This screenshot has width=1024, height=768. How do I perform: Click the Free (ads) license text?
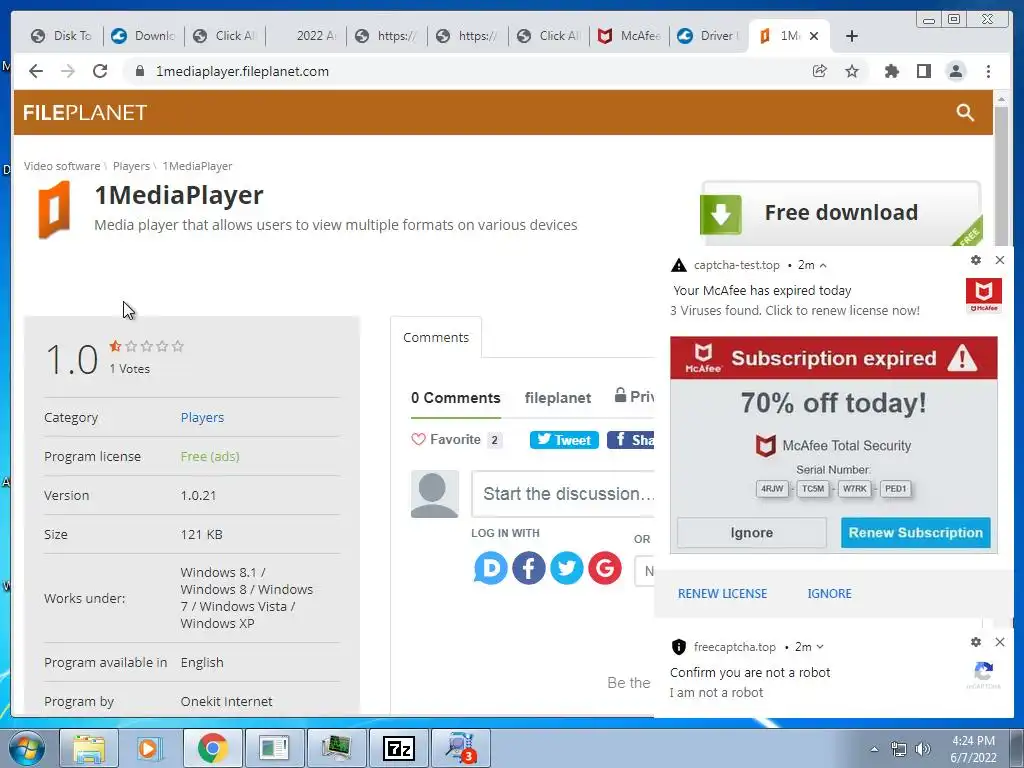tap(210, 456)
